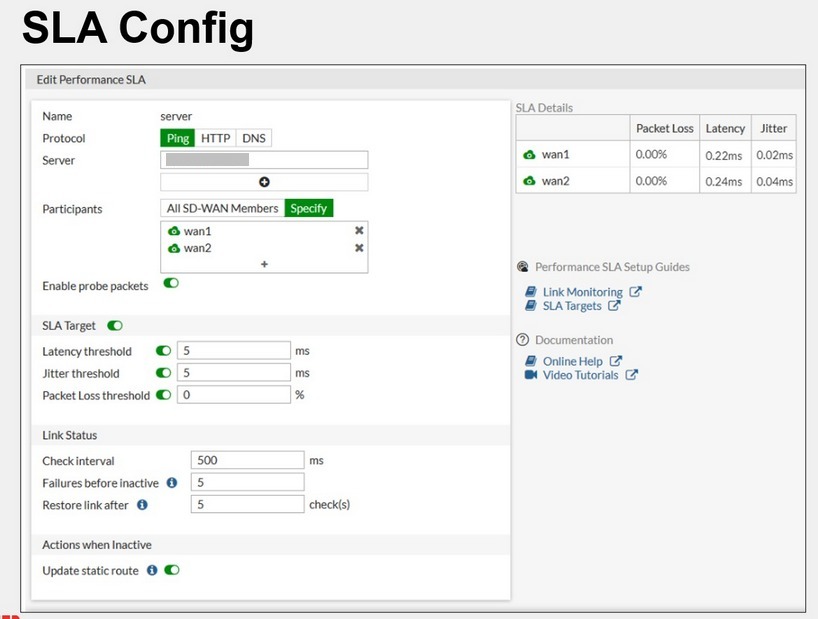Toggle the Latency threshold switch

pyautogui.click(x=164, y=351)
